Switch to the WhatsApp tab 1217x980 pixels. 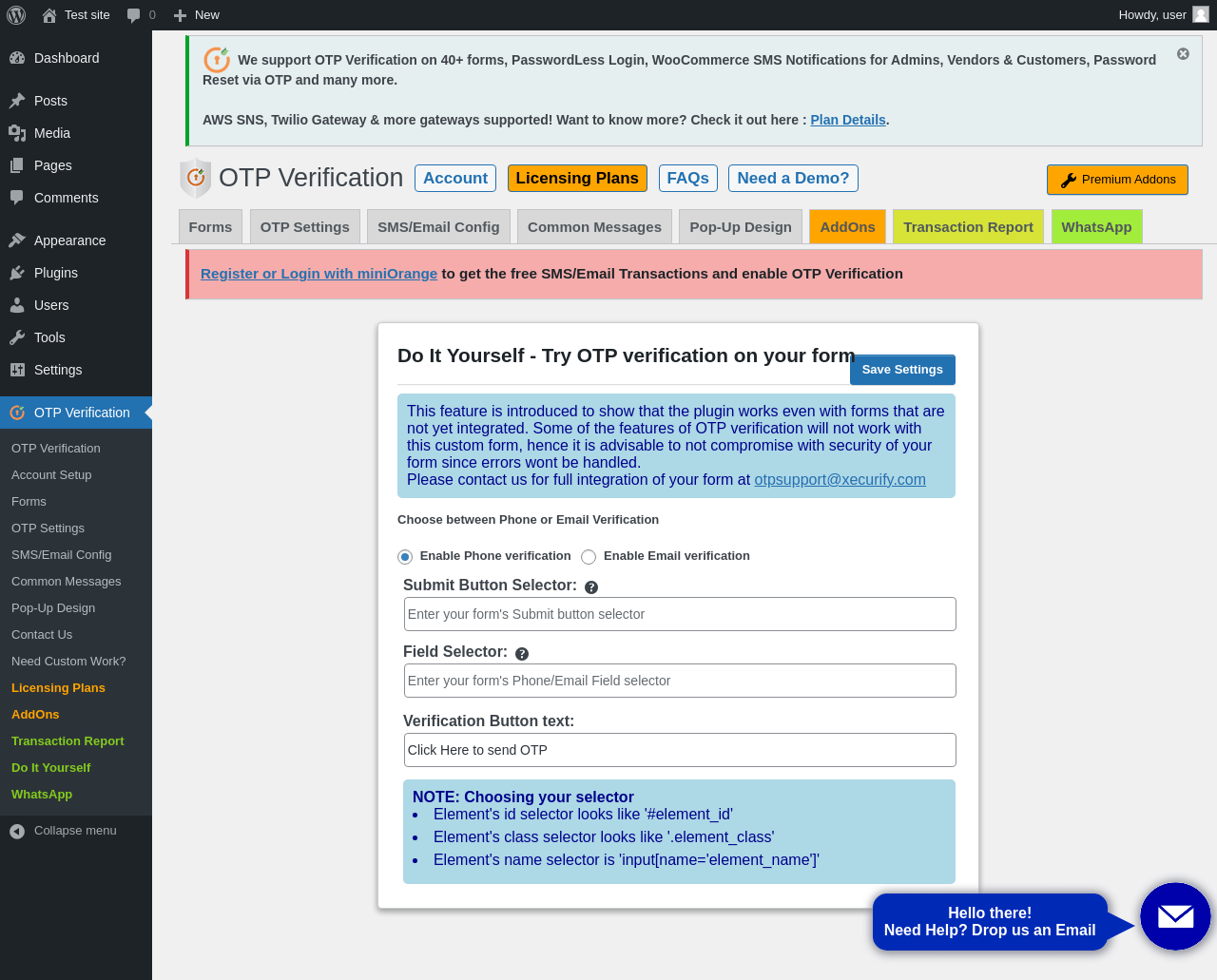coord(1096,227)
